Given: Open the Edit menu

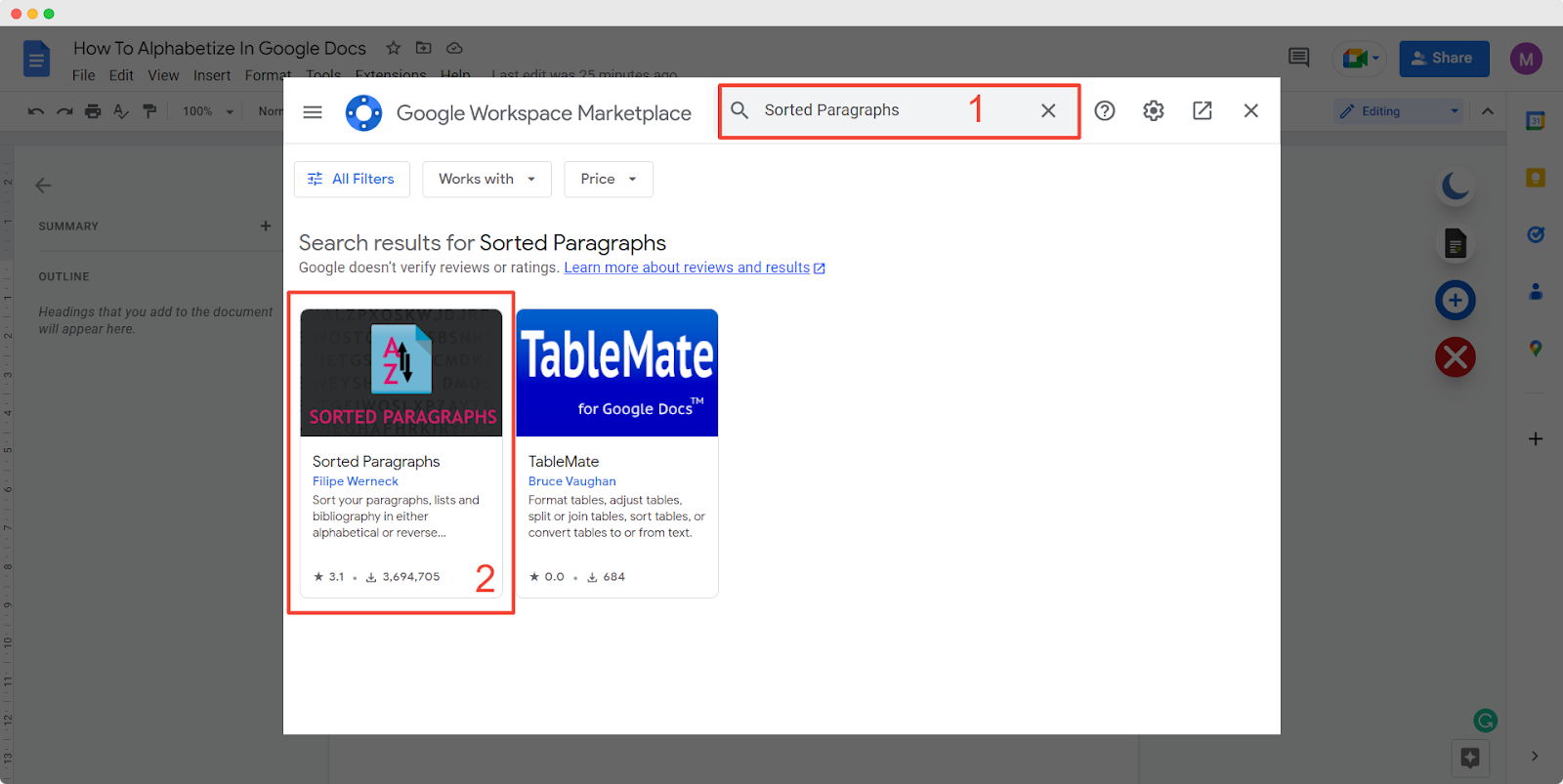Looking at the screenshot, I should [121, 75].
